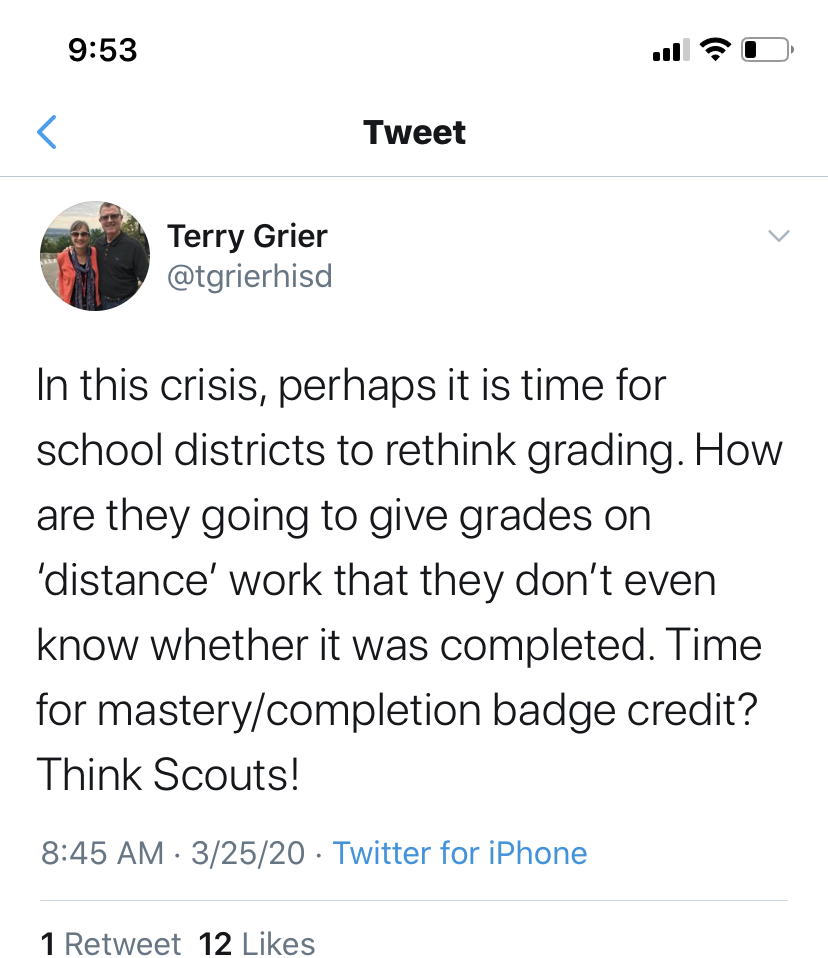
Task: Tap the bold number 1 beside Retweet
Action: tap(46, 943)
